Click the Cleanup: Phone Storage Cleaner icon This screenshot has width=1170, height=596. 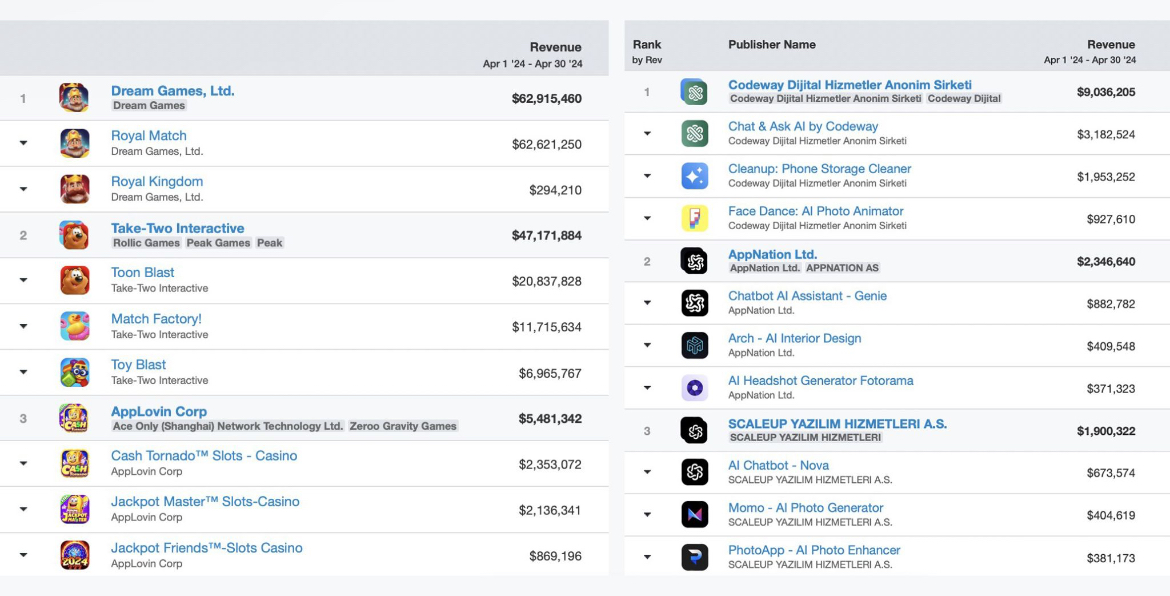click(695, 176)
